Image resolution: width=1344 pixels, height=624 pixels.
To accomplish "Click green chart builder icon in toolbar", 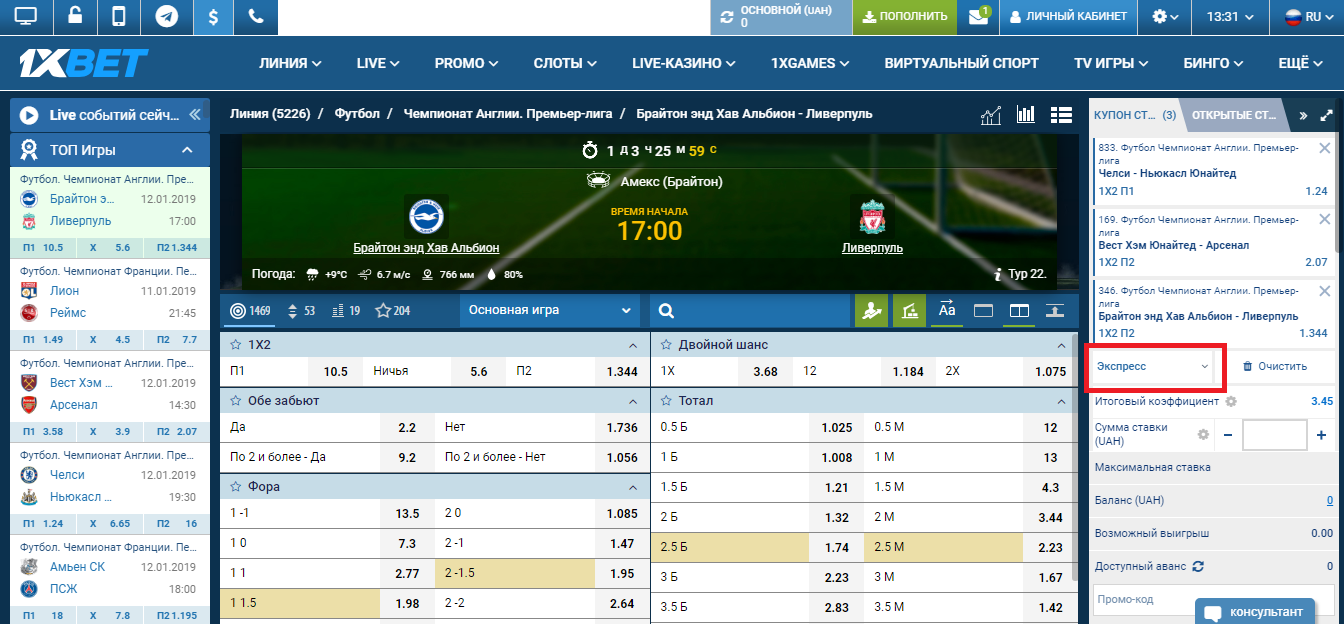I will click(909, 311).
